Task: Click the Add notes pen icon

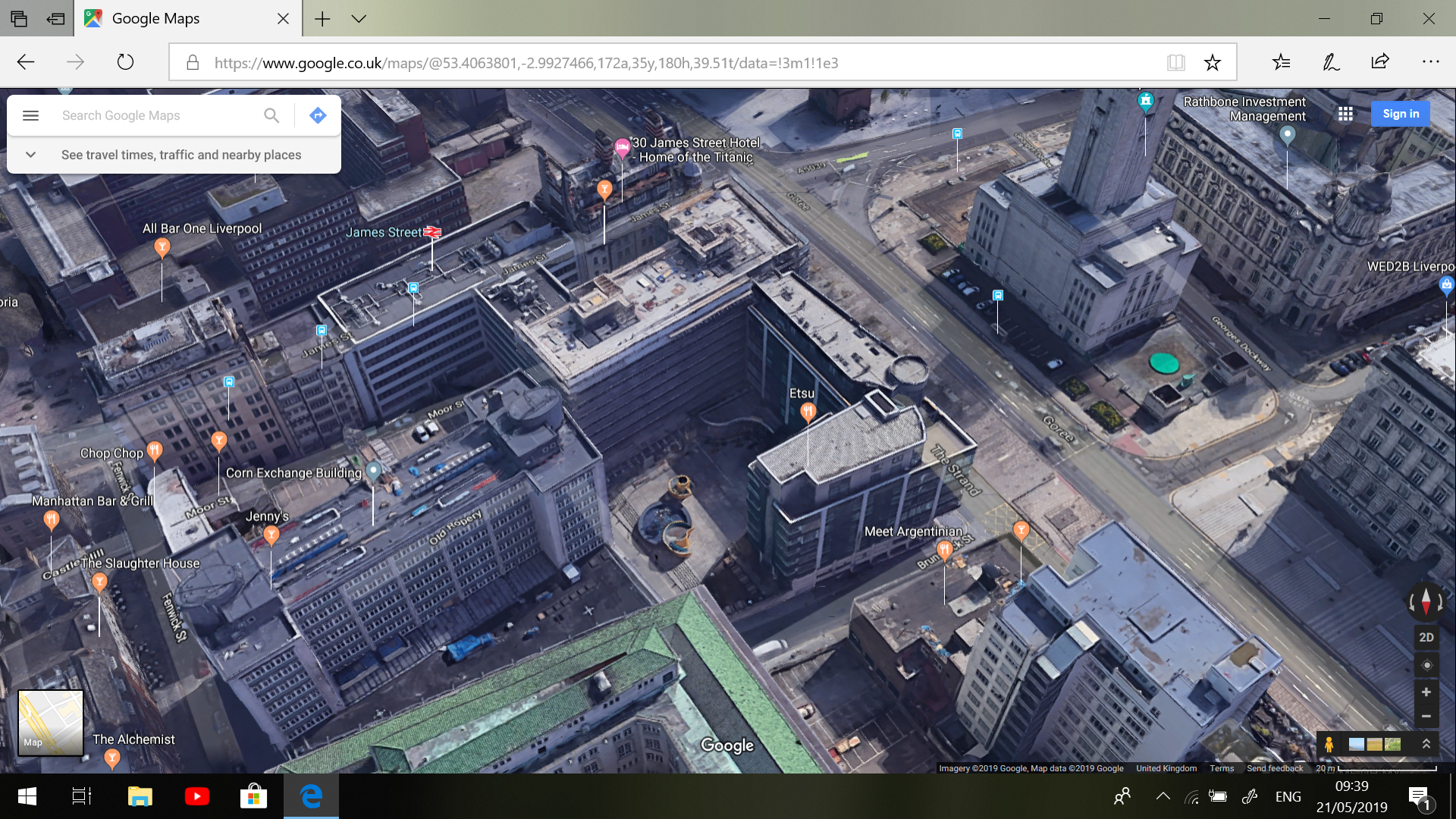Action: point(1331,62)
